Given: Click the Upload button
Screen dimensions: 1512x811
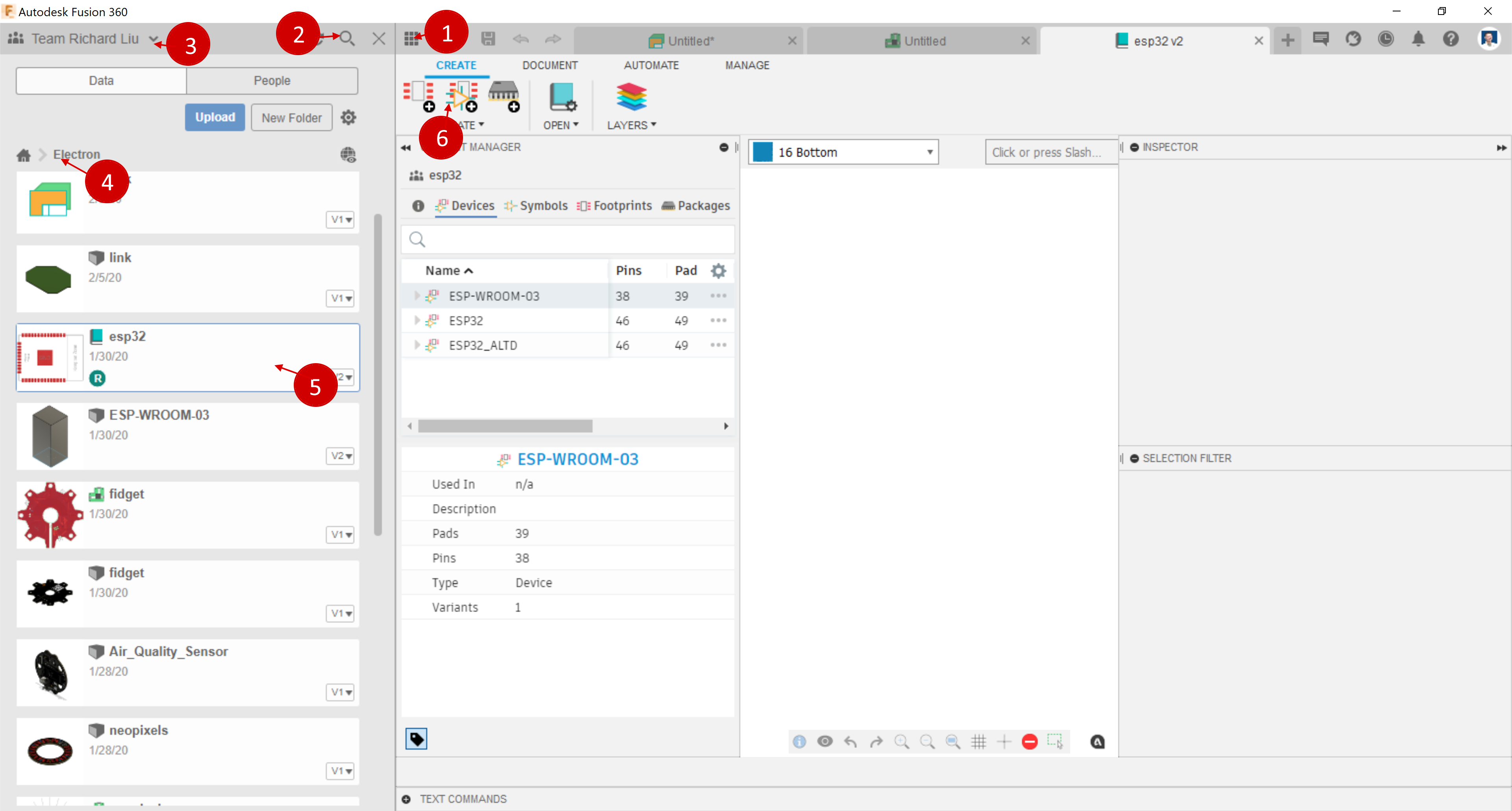Looking at the screenshot, I should click(x=215, y=117).
